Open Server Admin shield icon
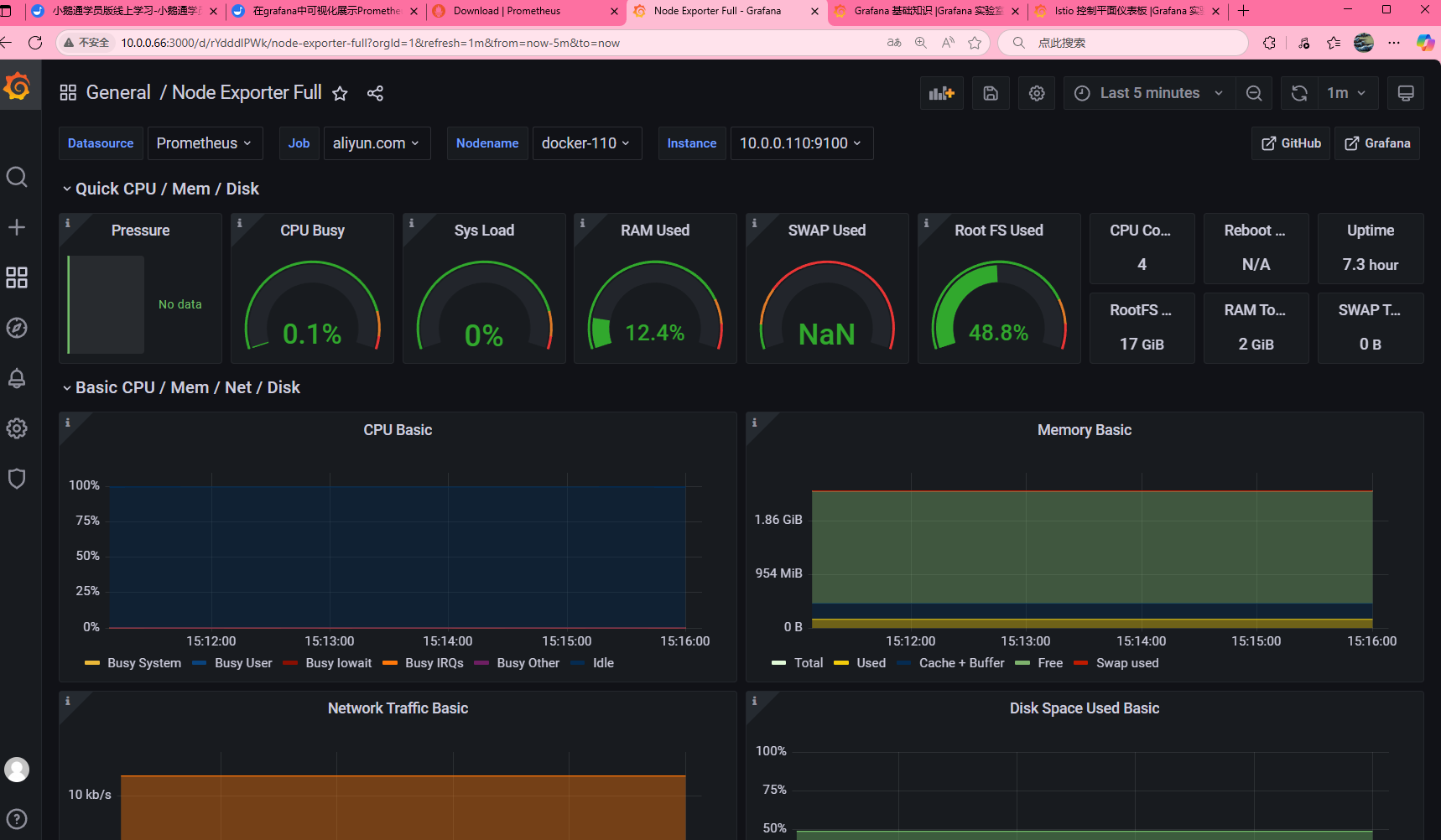 (x=17, y=479)
